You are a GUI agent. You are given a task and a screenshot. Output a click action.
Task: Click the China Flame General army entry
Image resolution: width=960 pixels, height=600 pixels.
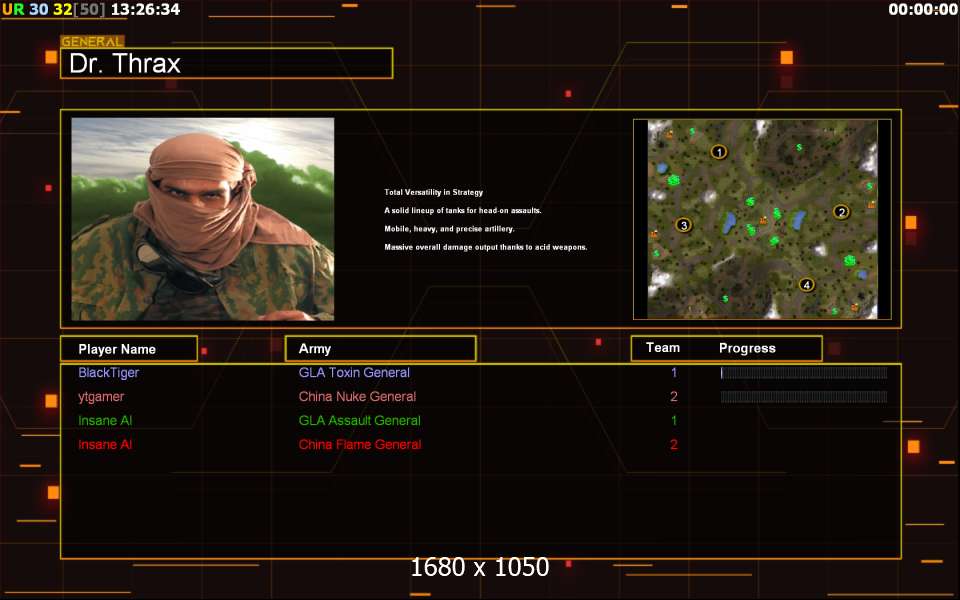pos(359,444)
